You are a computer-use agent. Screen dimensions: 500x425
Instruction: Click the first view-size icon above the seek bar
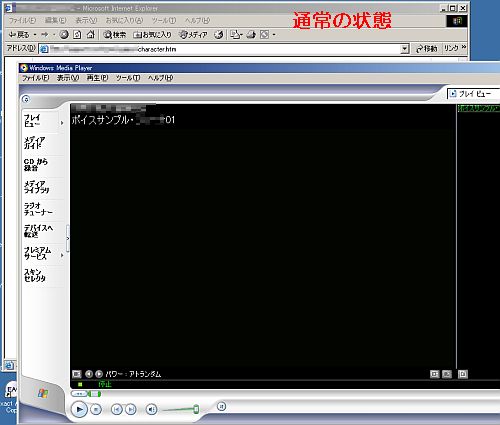coord(435,374)
